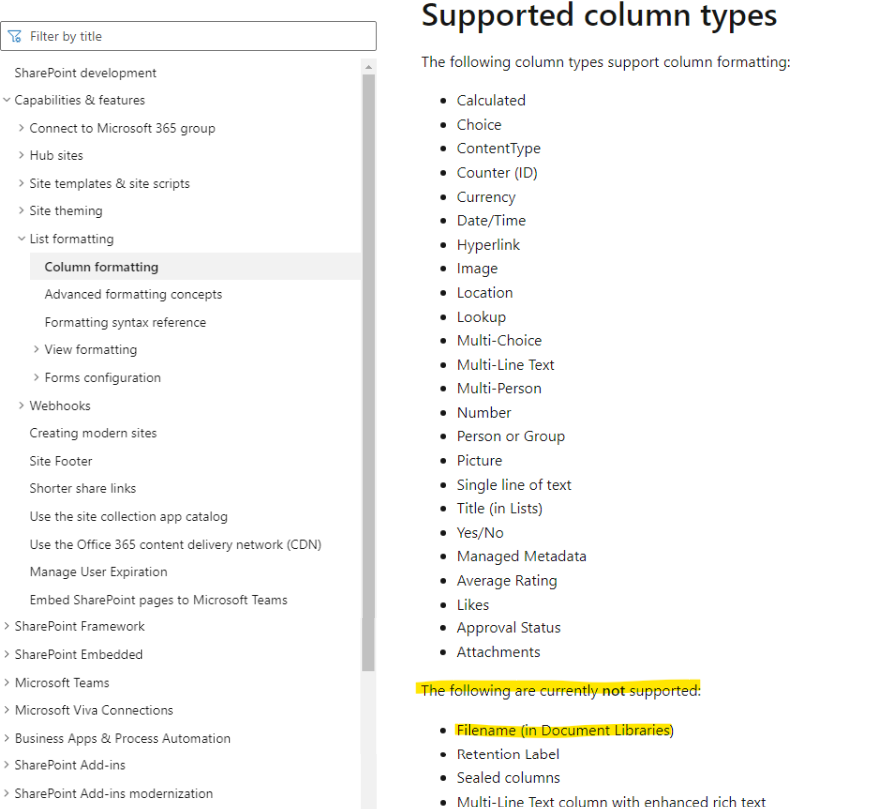Click the highlighted Filename (in Document Libraries) text
Image resolution: width=886 pixels, height=809 pixels.
(x=565, y=730)
